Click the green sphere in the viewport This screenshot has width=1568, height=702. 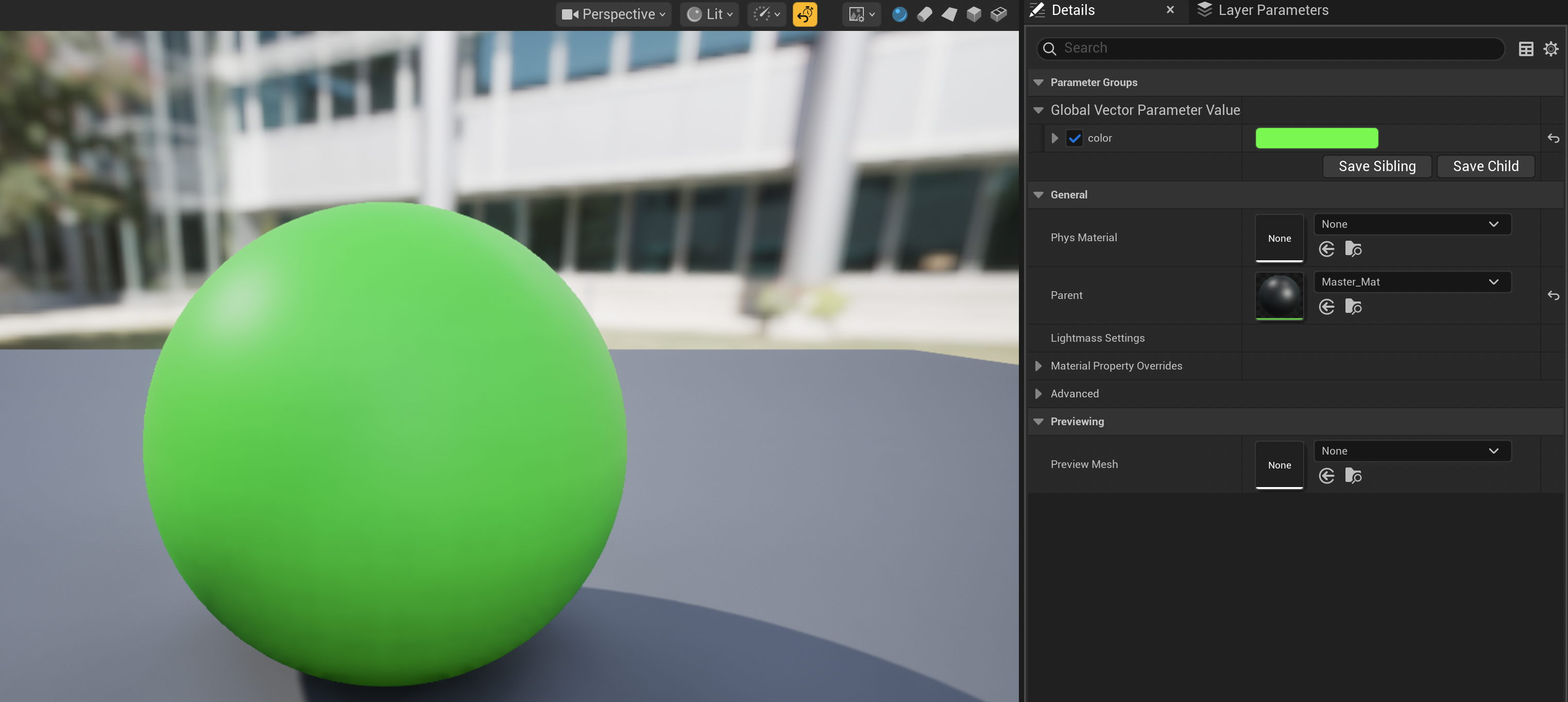coord(385,444)
